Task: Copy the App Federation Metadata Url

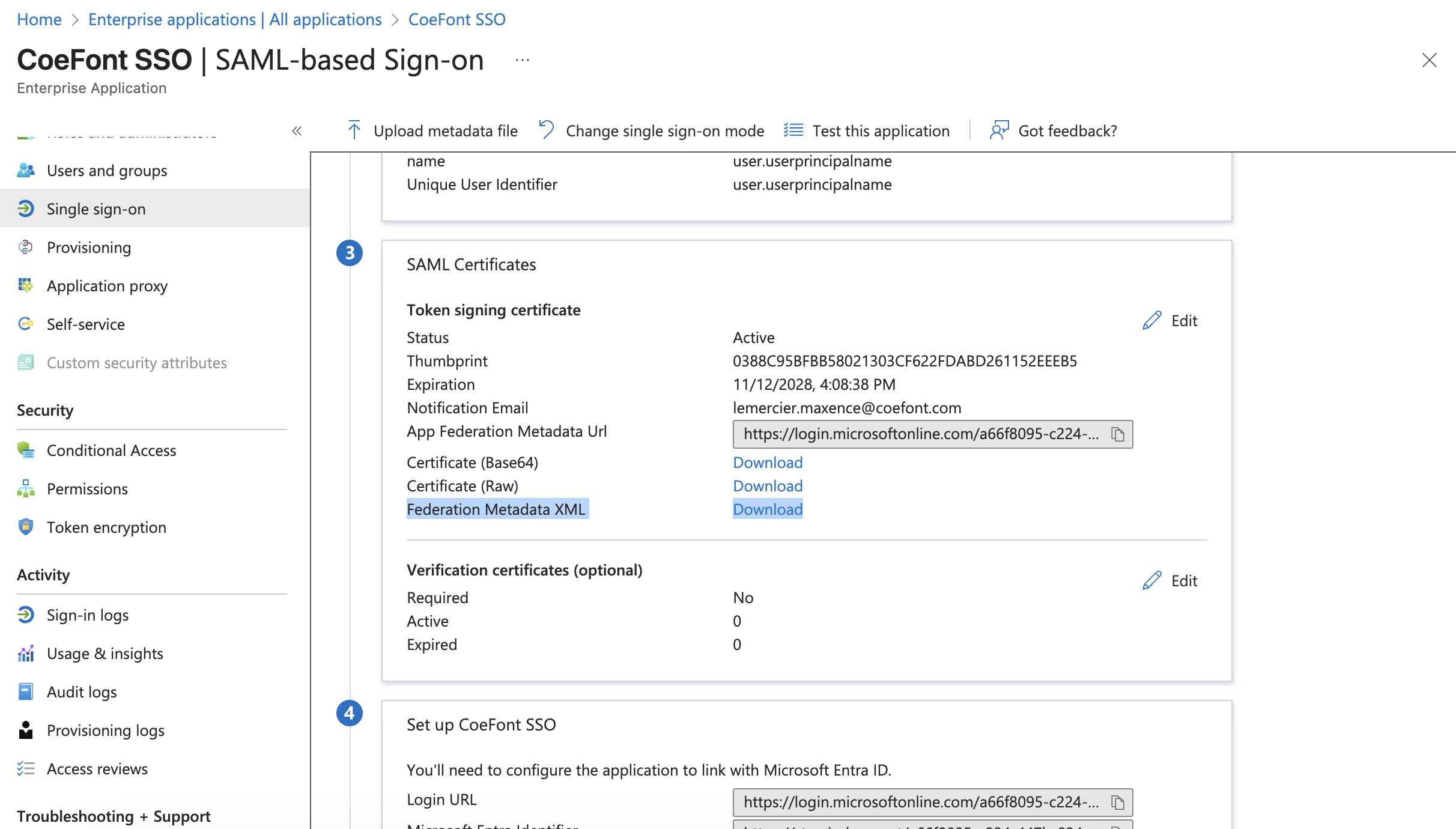Action: [1118, 434]
